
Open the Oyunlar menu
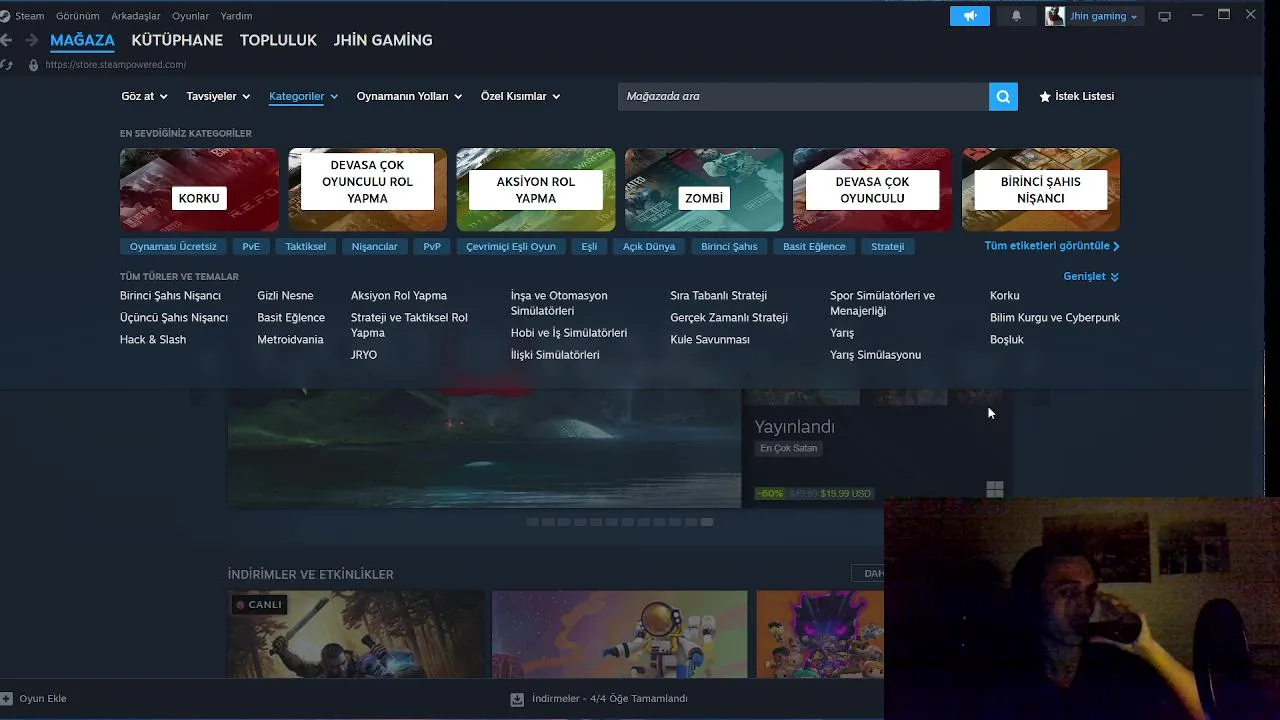click(x=190, y=16)
